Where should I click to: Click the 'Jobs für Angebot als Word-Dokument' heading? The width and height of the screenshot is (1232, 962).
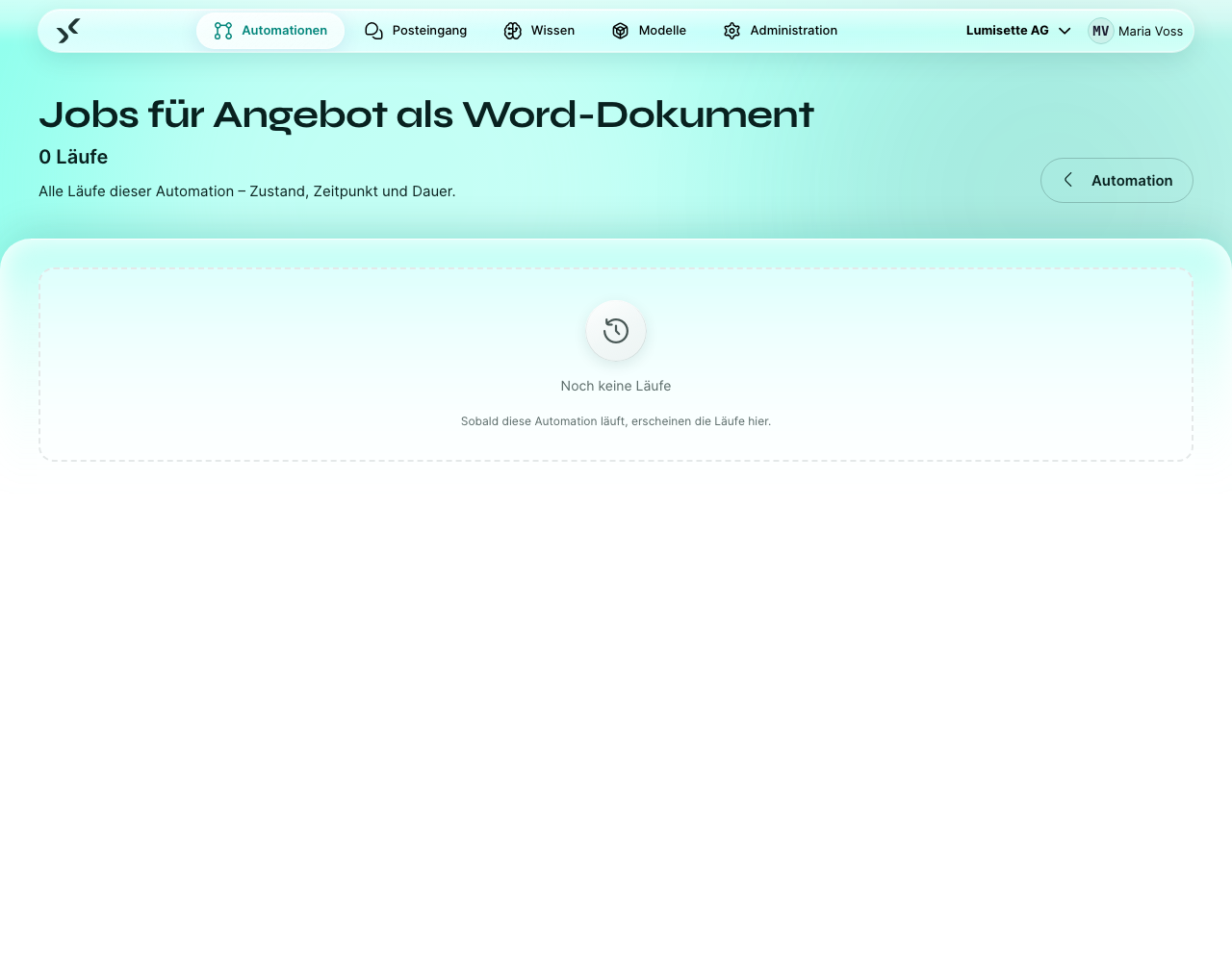point(426,114)
